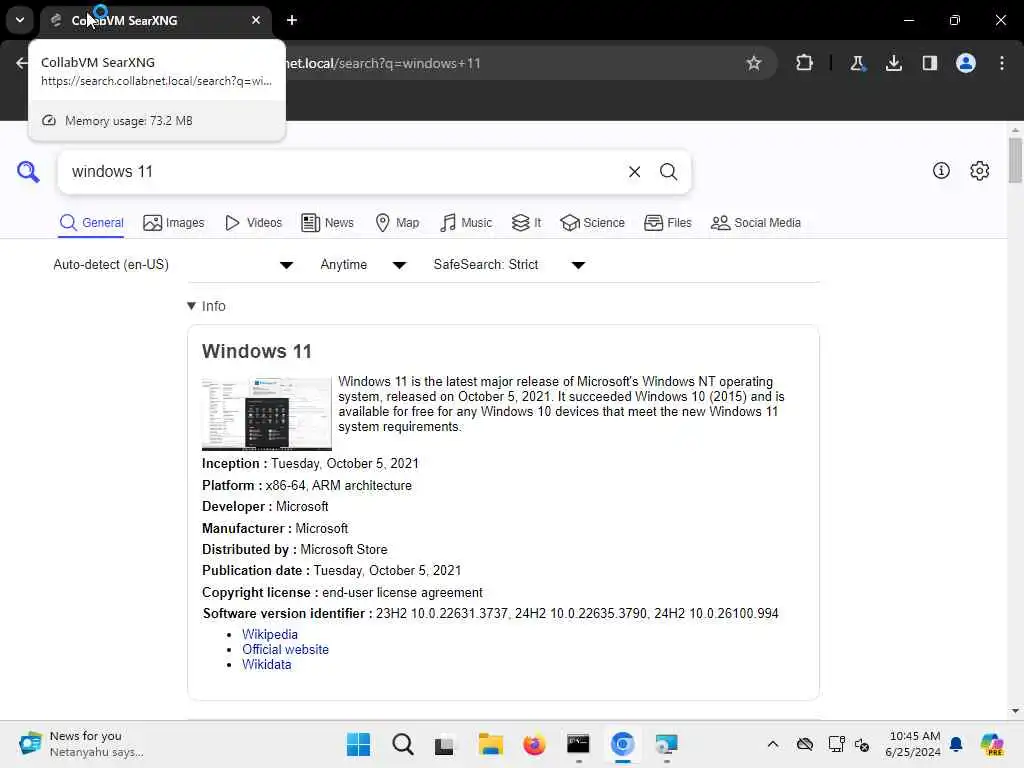Viewport: 1024px width, 768px height.
Task: Click the browser address bar URL
Action: [383, 63]
